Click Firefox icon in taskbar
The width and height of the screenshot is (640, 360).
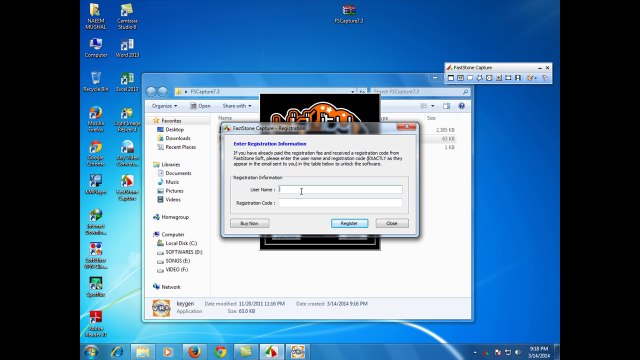point(194,351)
